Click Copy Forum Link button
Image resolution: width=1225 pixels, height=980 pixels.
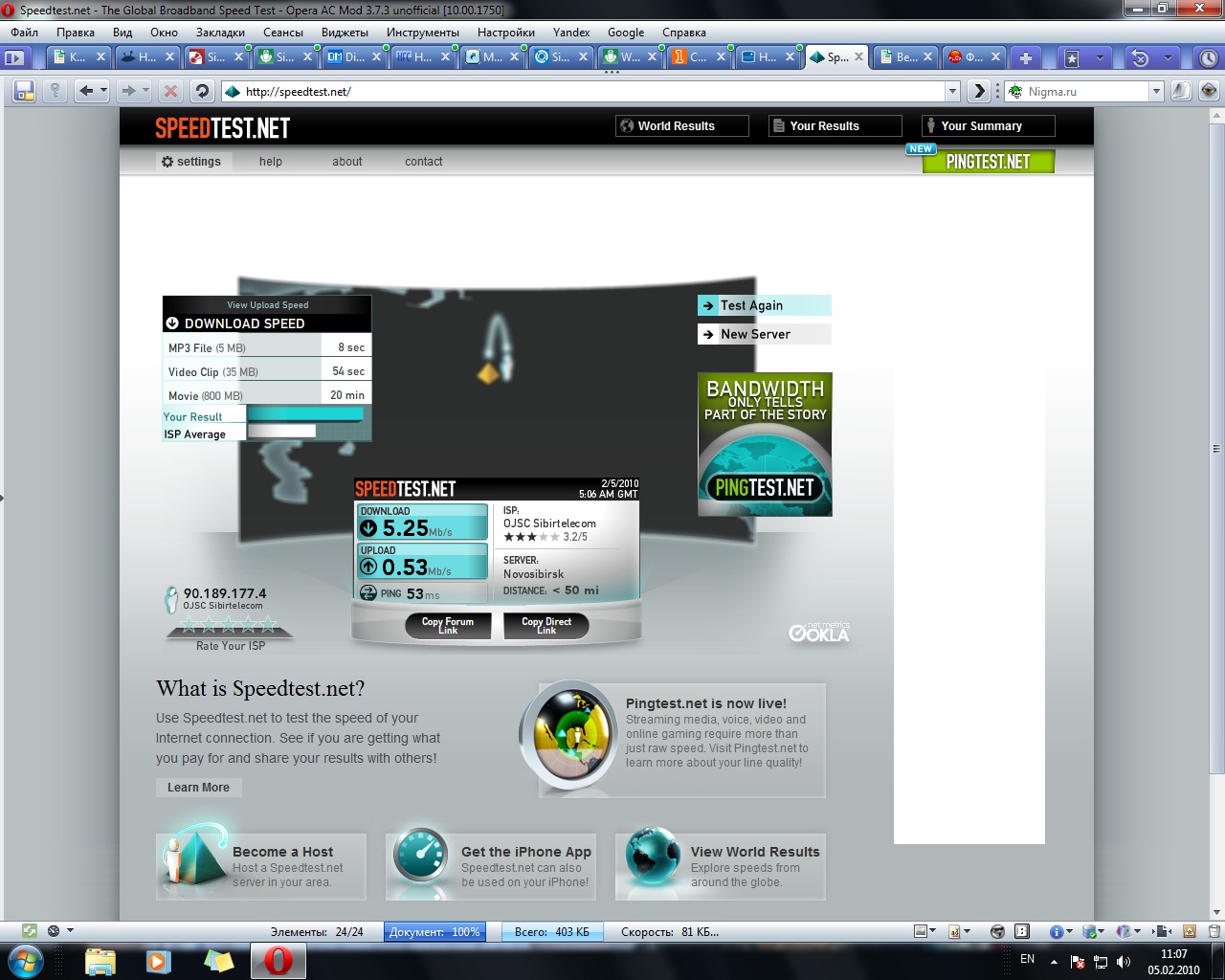[448, 625]
